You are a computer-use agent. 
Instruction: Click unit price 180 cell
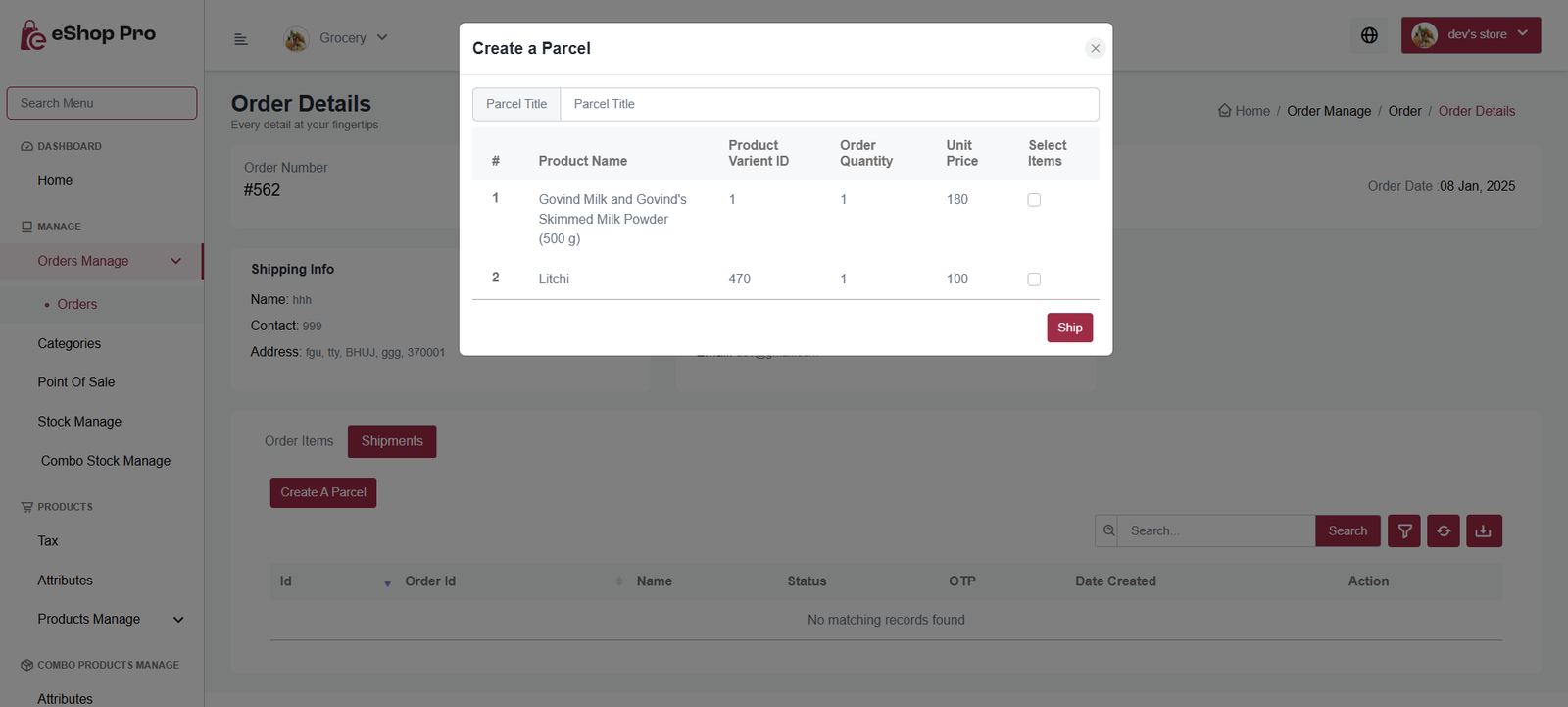(957, 200)
